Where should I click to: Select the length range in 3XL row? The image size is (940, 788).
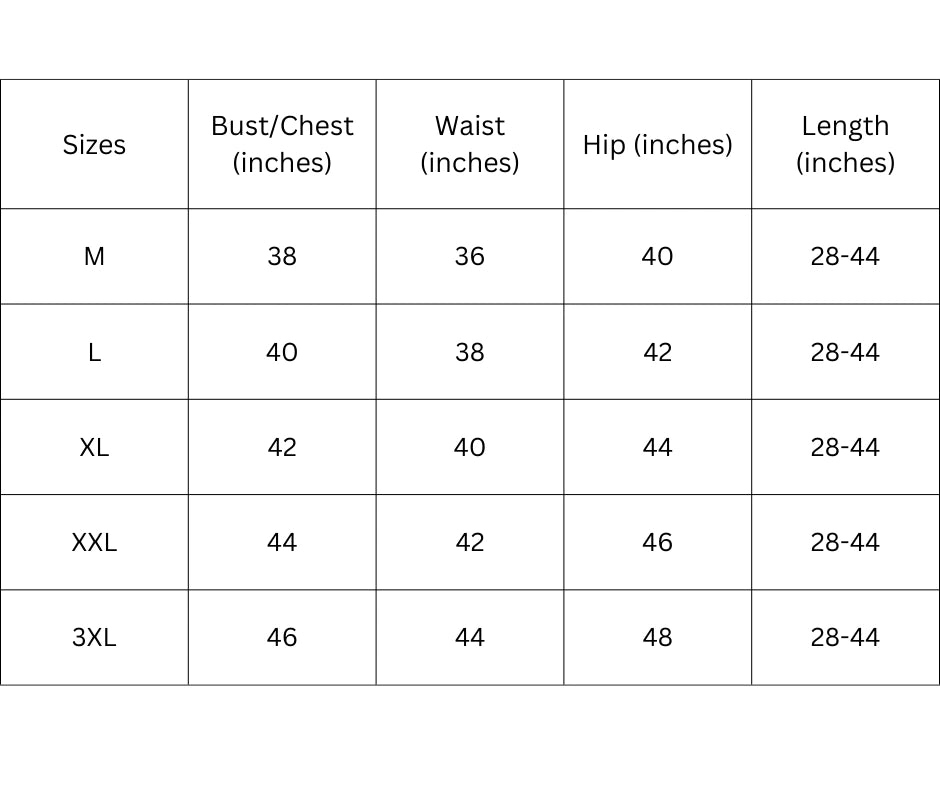(845, 637)
